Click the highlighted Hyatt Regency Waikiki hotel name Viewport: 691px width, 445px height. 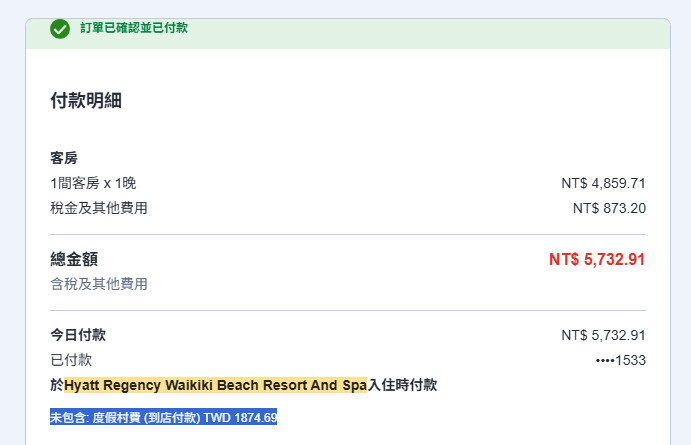pos(215,385)
